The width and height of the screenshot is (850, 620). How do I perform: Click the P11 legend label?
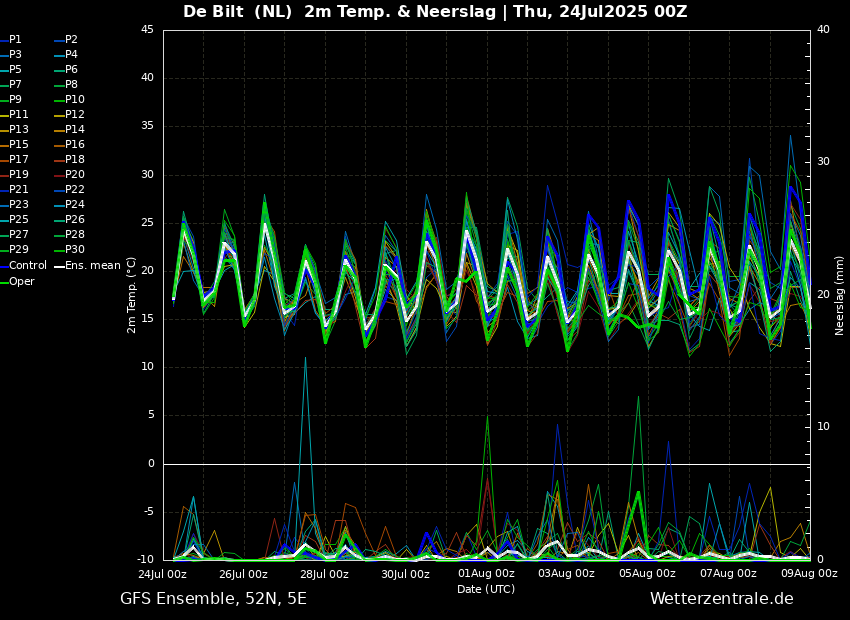[19, 115]
